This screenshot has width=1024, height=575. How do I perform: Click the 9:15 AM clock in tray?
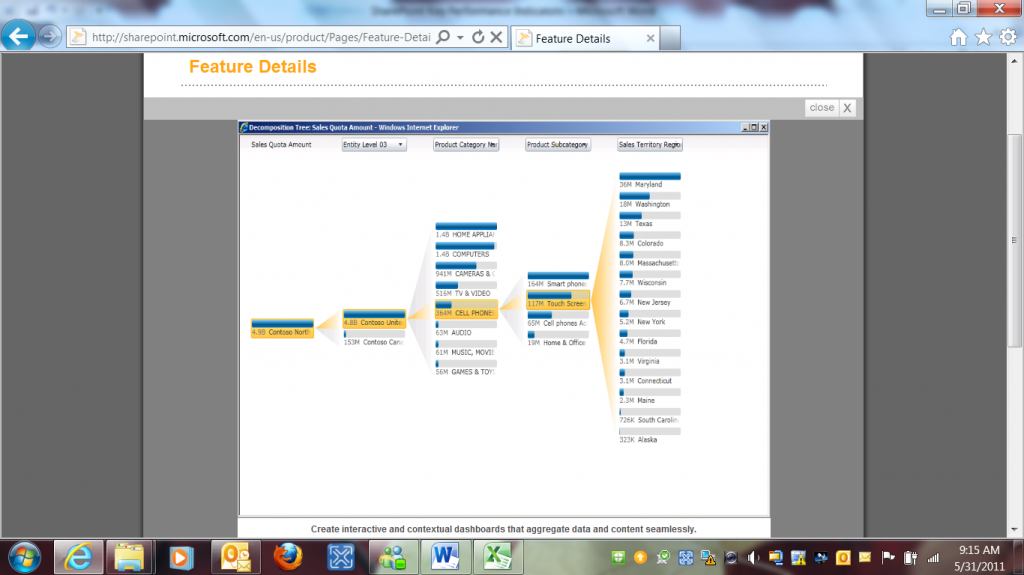click(x=979, y=550)
